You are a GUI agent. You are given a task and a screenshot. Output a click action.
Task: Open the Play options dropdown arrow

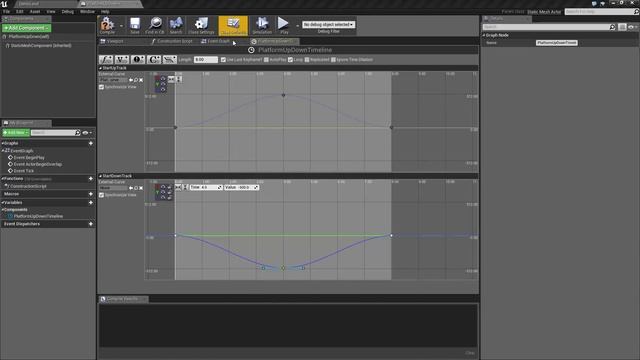(297, 26)
